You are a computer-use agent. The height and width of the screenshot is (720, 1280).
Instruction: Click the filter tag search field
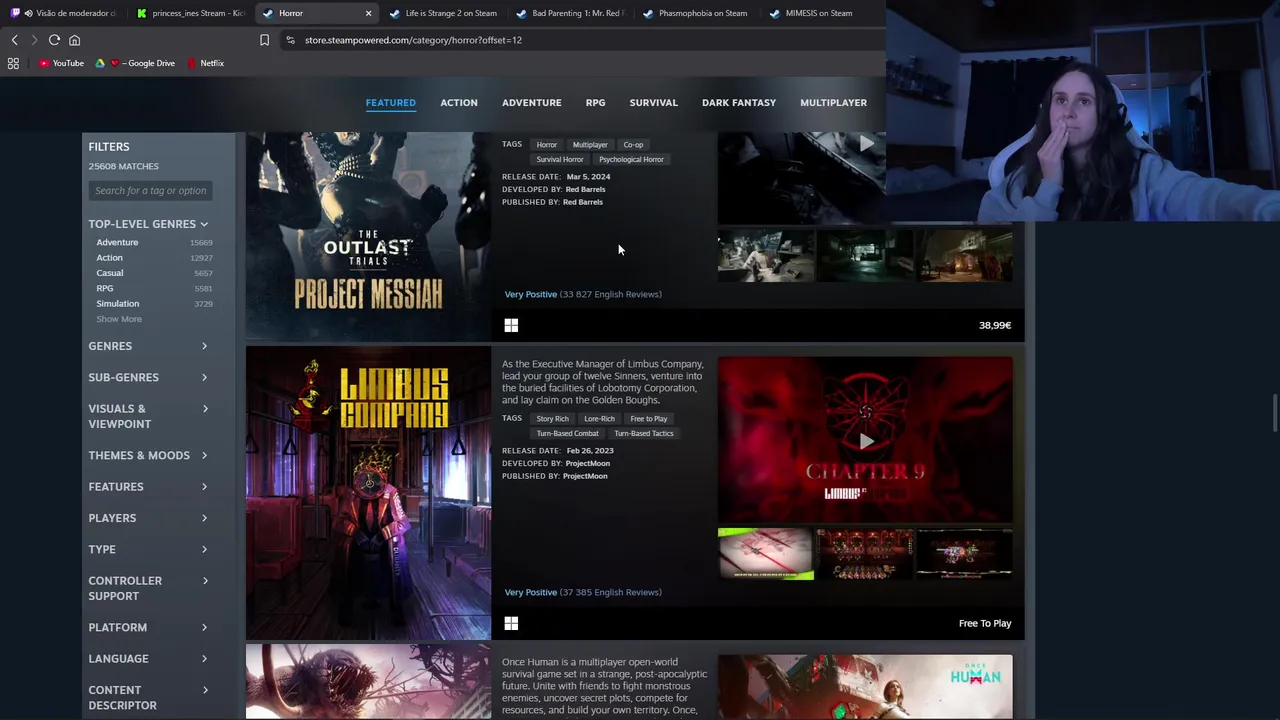coord(150,190)
